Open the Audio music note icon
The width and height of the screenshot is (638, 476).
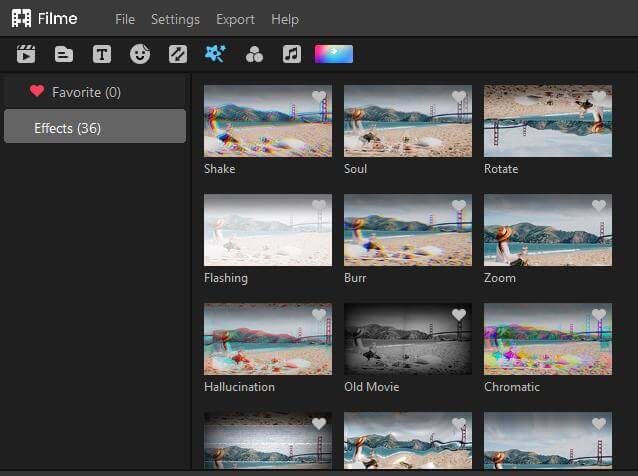292,54
